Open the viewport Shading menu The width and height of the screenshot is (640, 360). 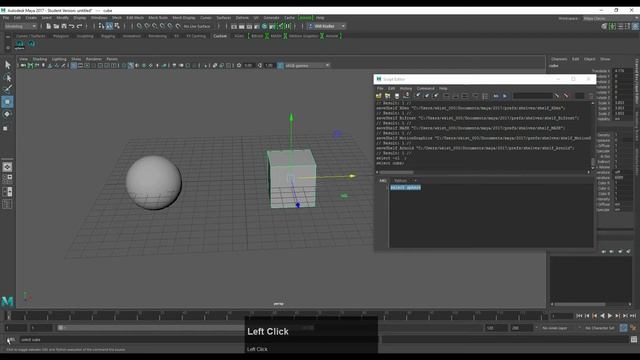(40, 59)
